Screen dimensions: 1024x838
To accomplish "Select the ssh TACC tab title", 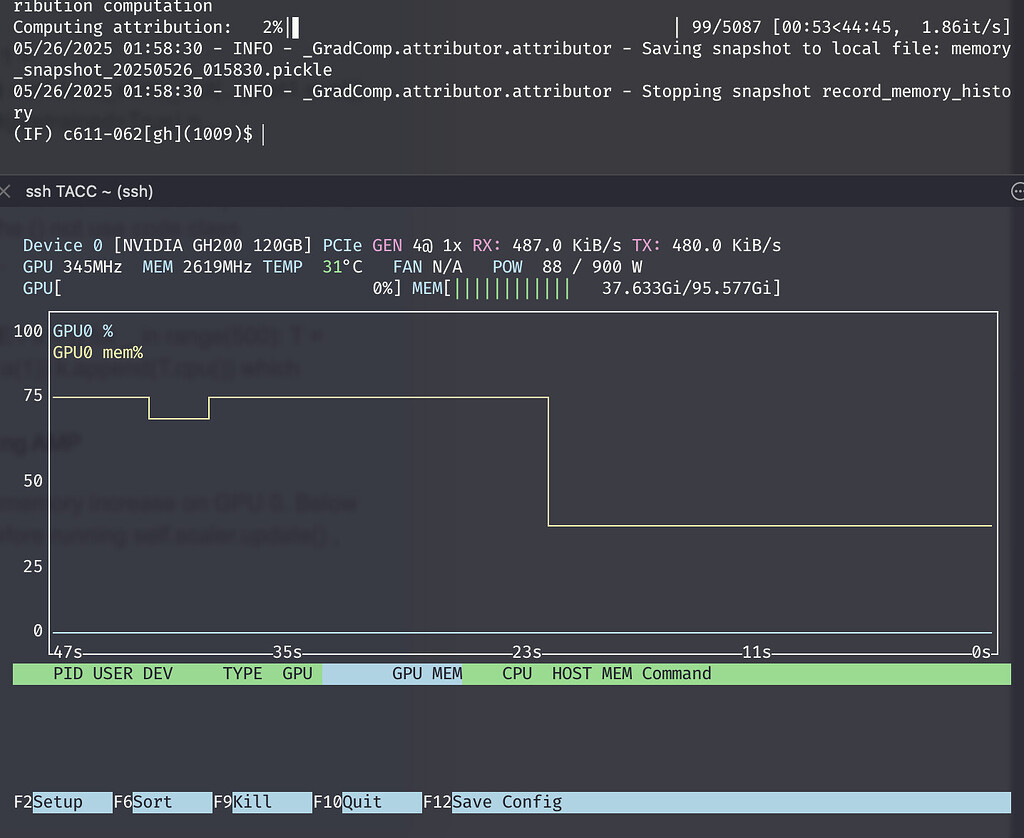I will pos(89,191).
